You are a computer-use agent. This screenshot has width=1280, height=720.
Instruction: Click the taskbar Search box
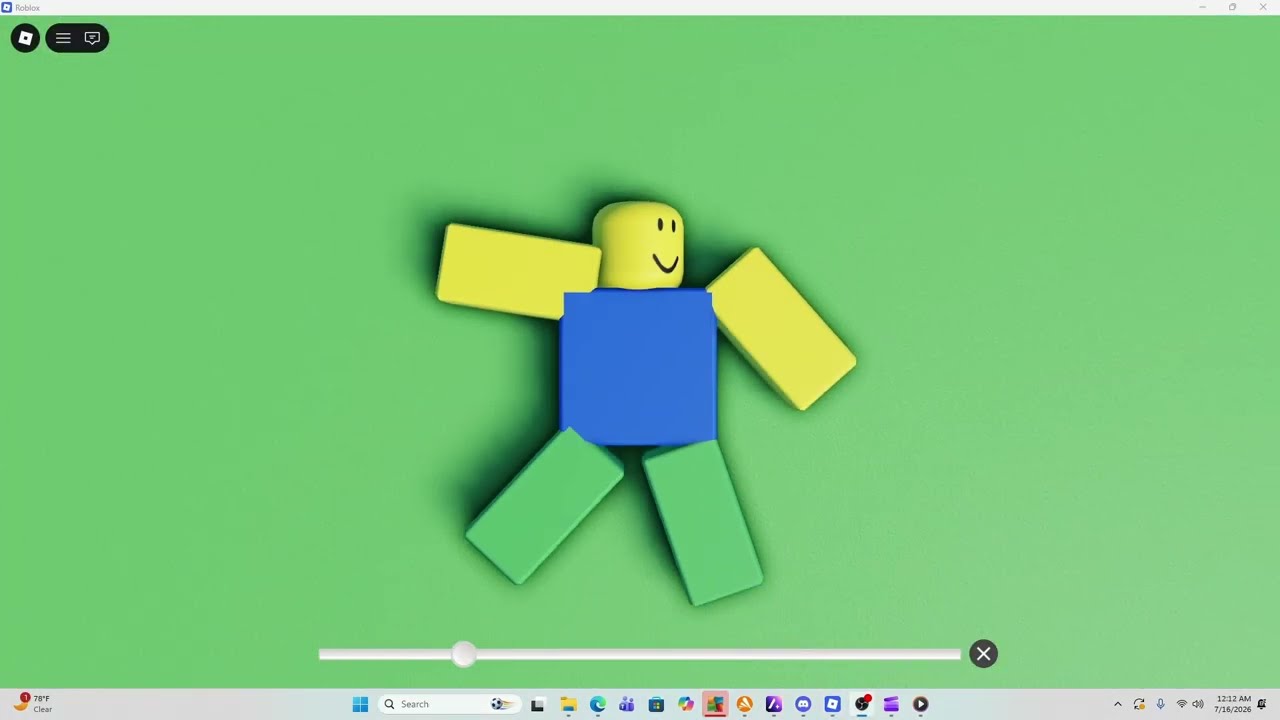tap(450, 704)
